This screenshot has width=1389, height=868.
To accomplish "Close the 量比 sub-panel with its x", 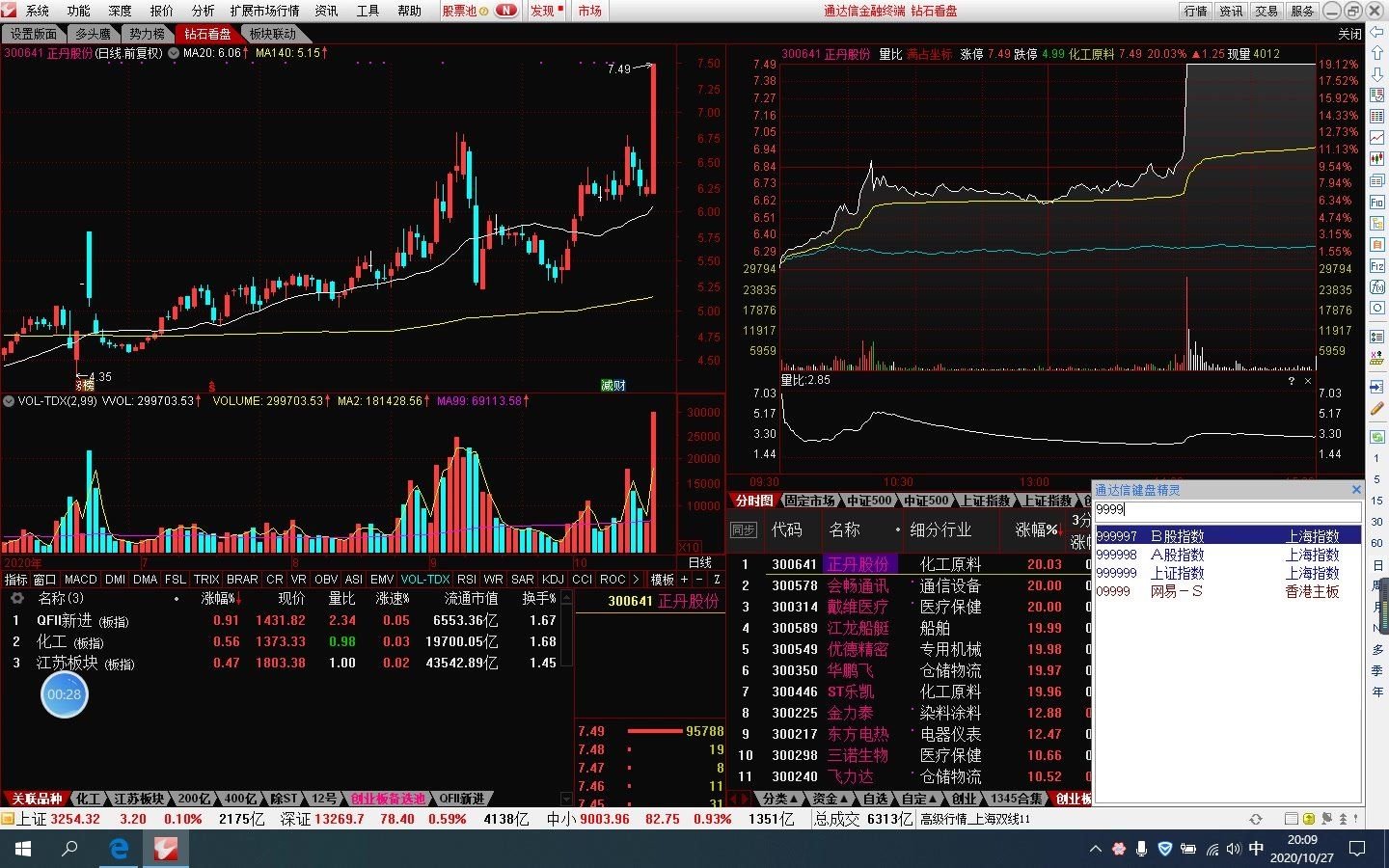I will point(1308,381).
